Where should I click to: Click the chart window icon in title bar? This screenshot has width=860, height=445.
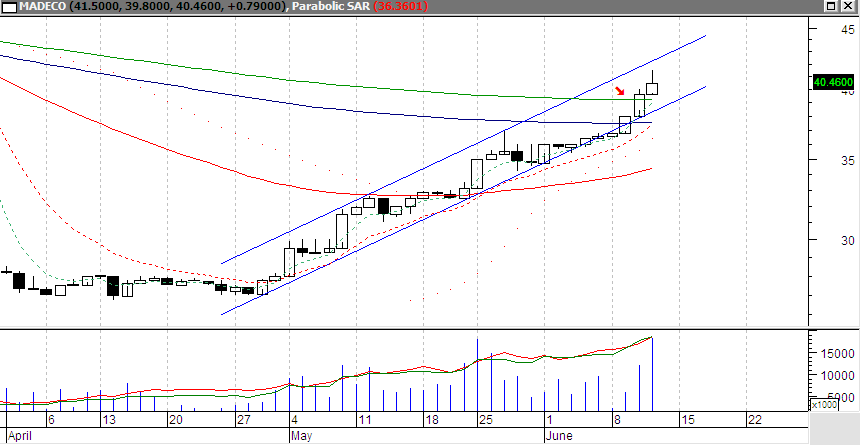(x=9, y=7)
